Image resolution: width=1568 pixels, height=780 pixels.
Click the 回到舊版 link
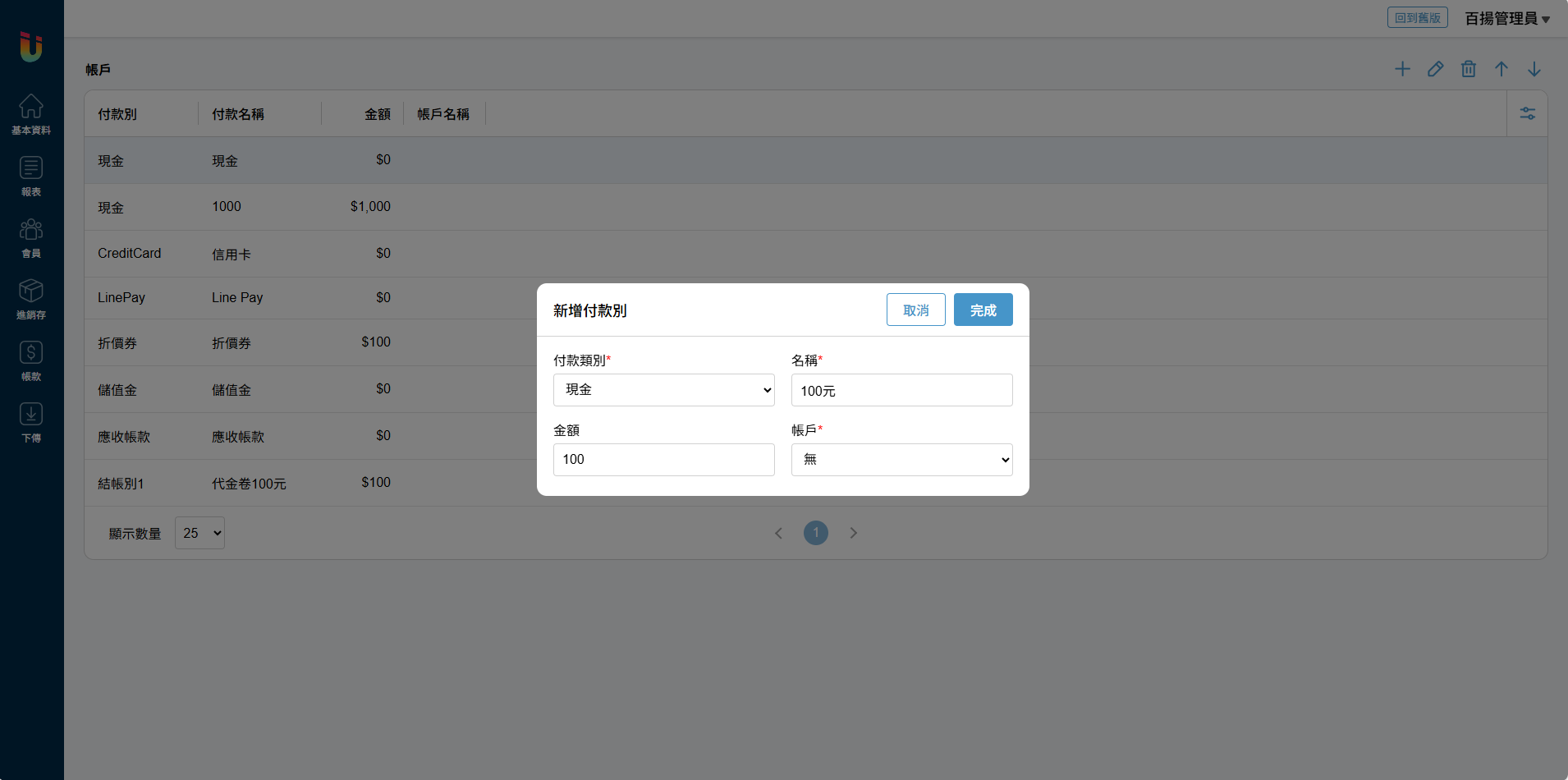click(x=1417, y=18)
